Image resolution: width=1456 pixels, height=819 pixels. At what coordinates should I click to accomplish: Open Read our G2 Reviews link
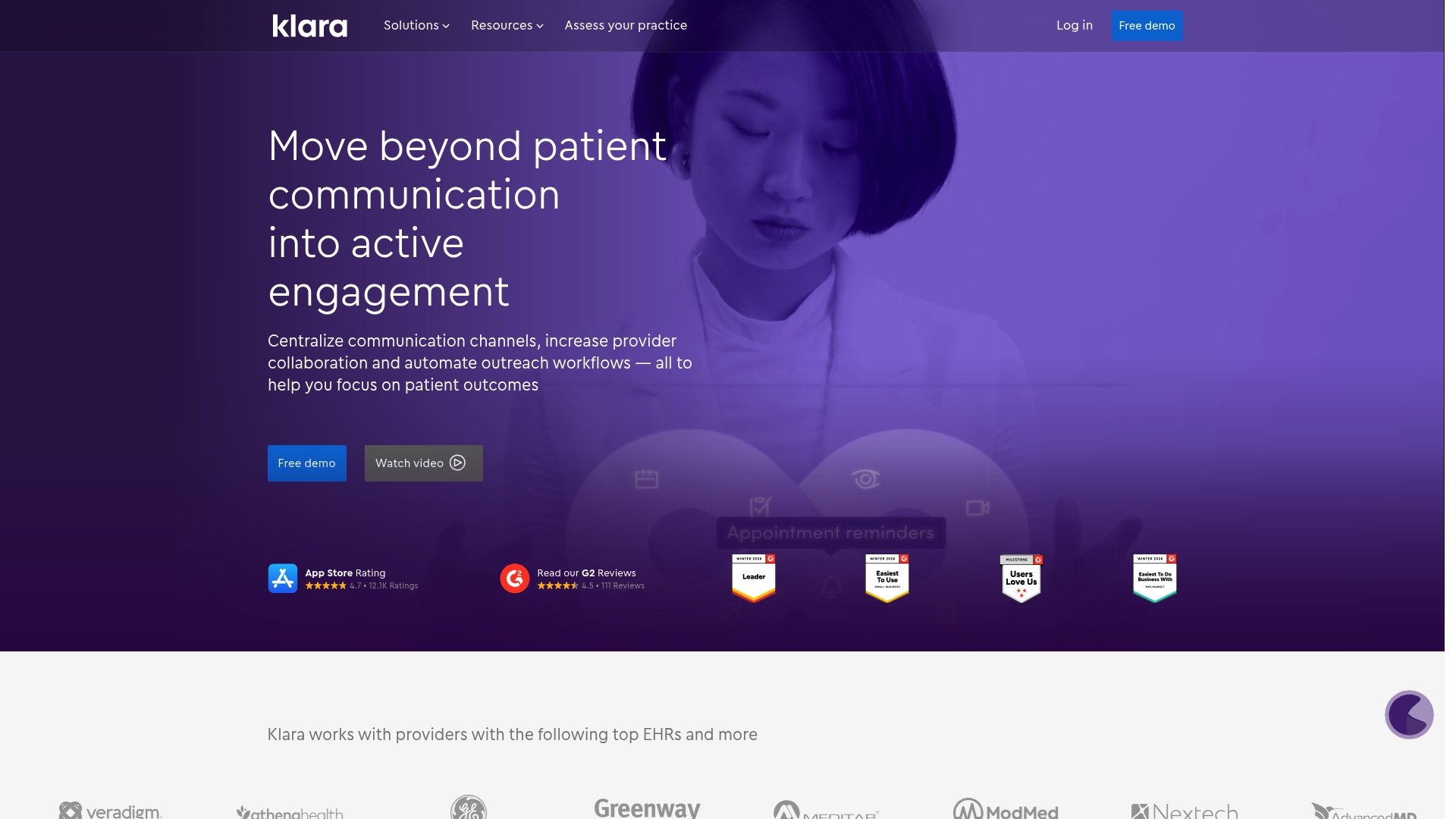click(586, 573)
